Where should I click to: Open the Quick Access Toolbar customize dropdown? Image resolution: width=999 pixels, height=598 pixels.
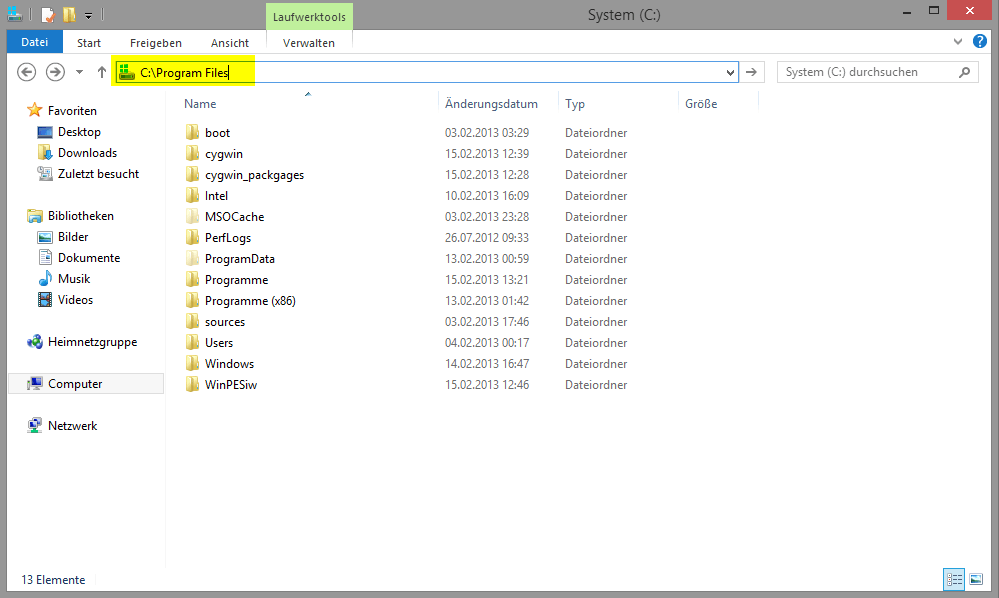(x=89, y=15)
